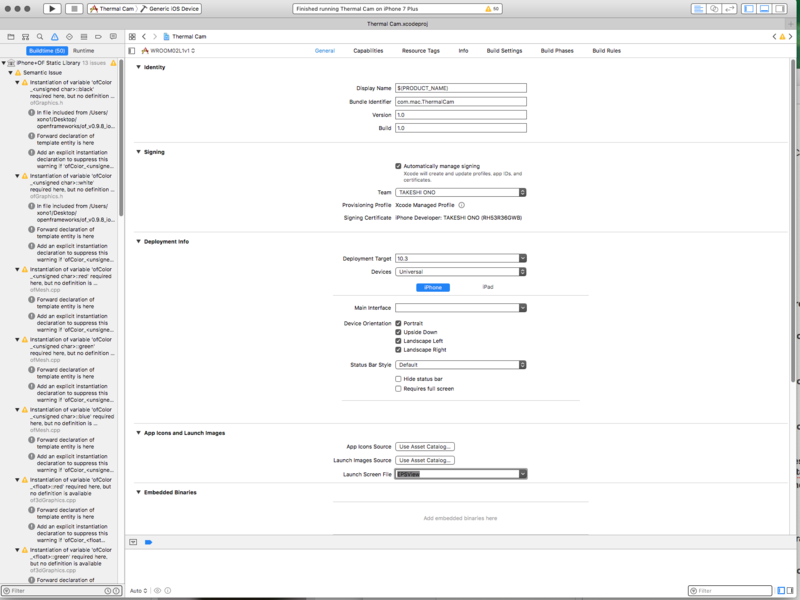Uncheck Landscape Left orientation
The image size is (800, 600).
tap(398, 341)
